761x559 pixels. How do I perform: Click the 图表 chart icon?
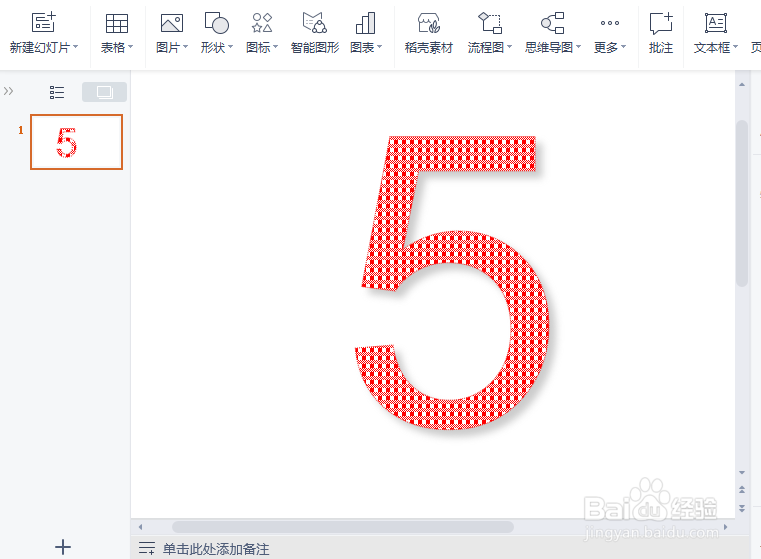[x=365, y=23]
